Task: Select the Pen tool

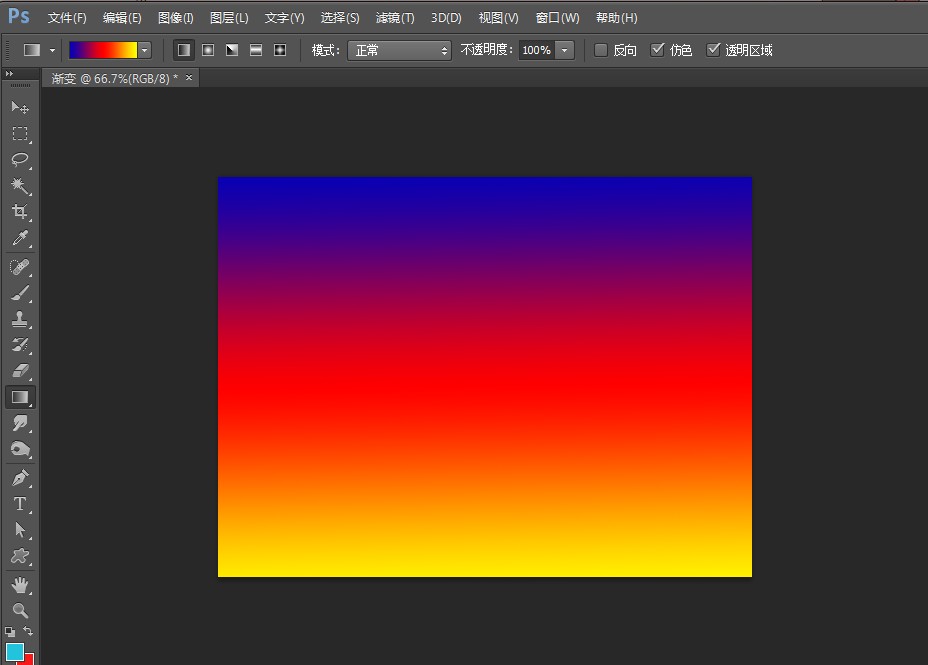Action: click(x=20, y=477)
